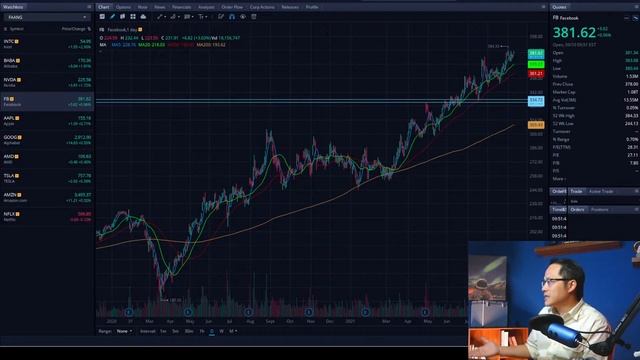Click the light blue 334.72 price label
640x360 pixels.
[x=536, y=101]
